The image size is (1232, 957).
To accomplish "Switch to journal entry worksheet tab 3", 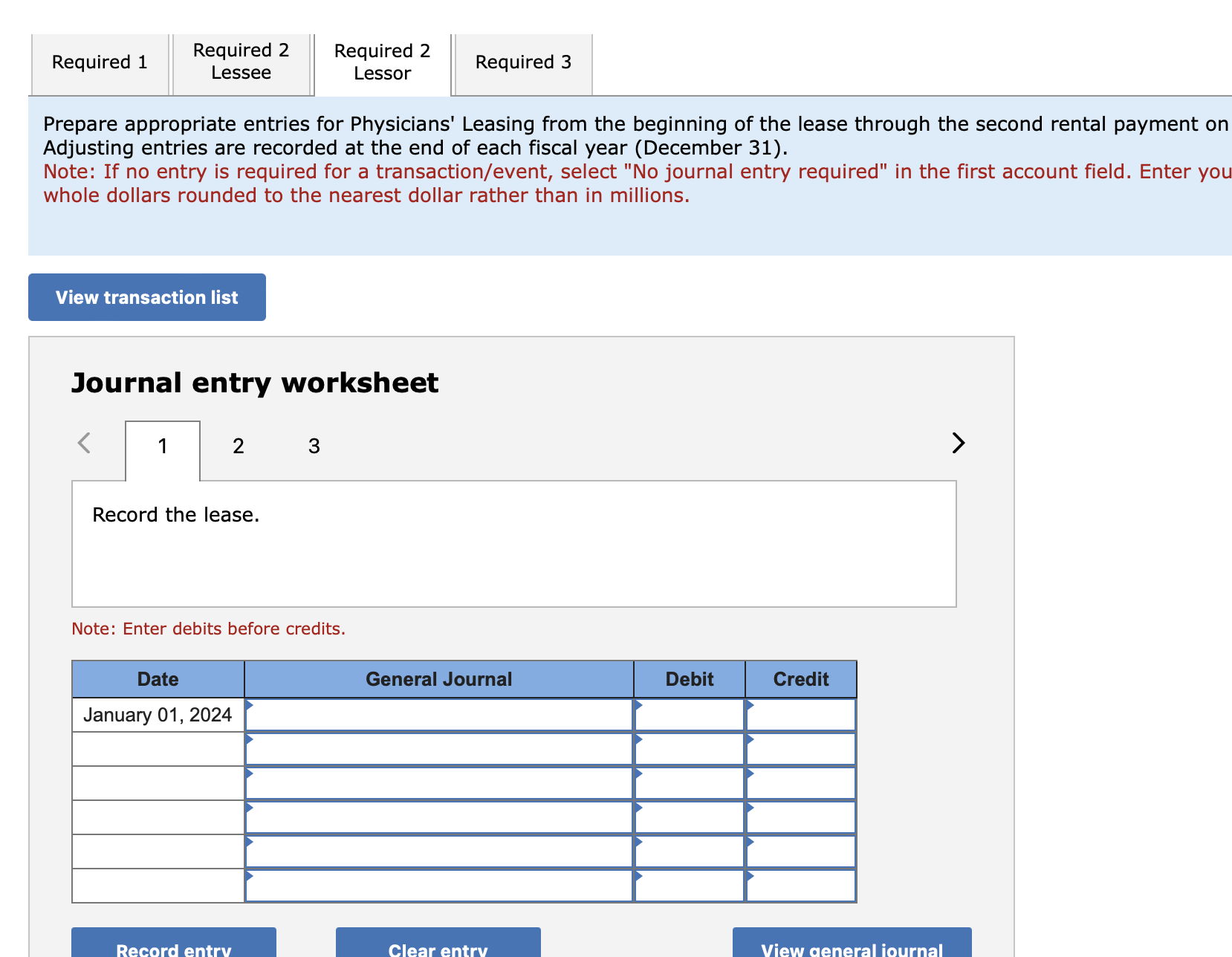I will (x=314, y=447).
